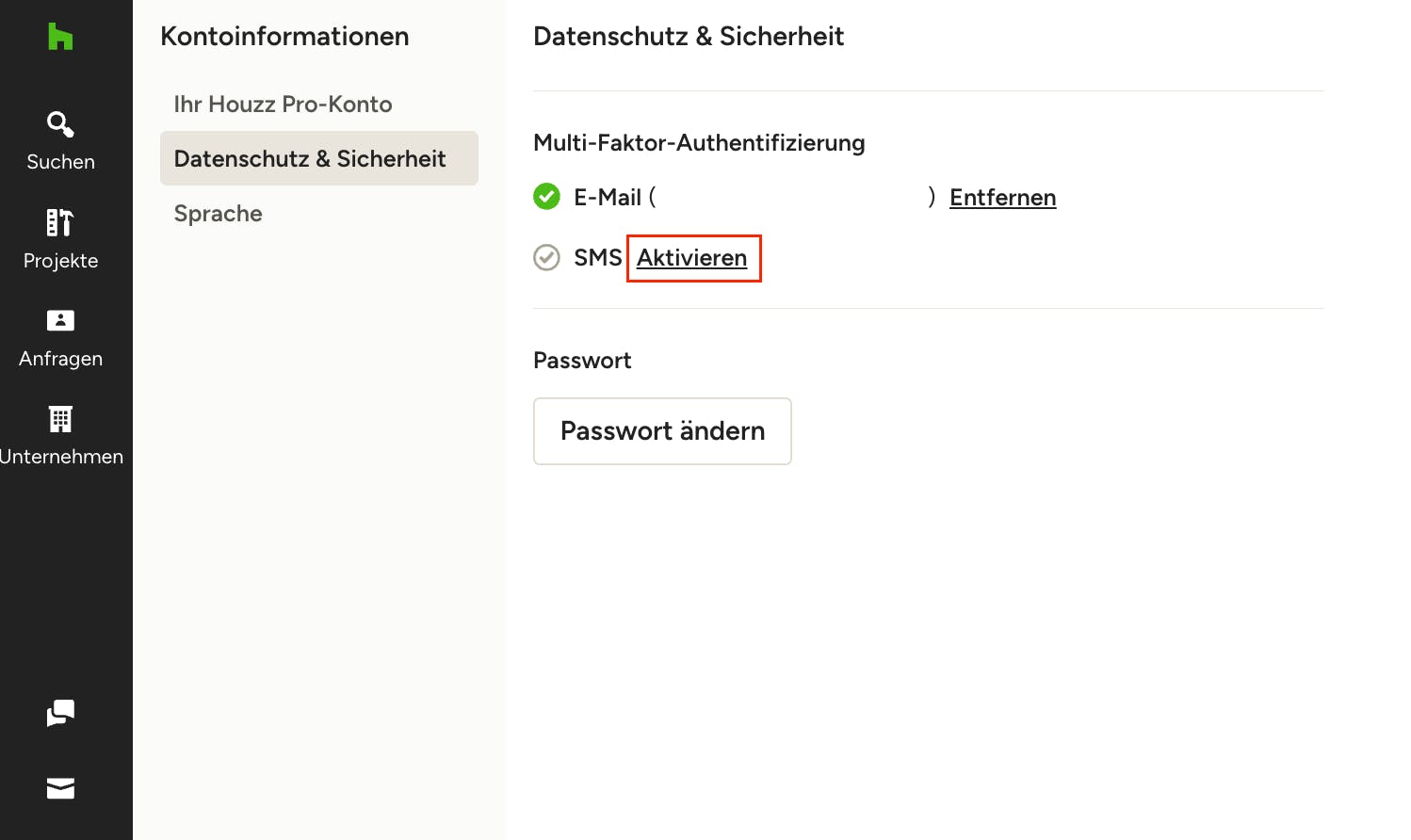Click the SMS method label
Viewport: 1411px width, 840px height.
(x=598, y=257)
